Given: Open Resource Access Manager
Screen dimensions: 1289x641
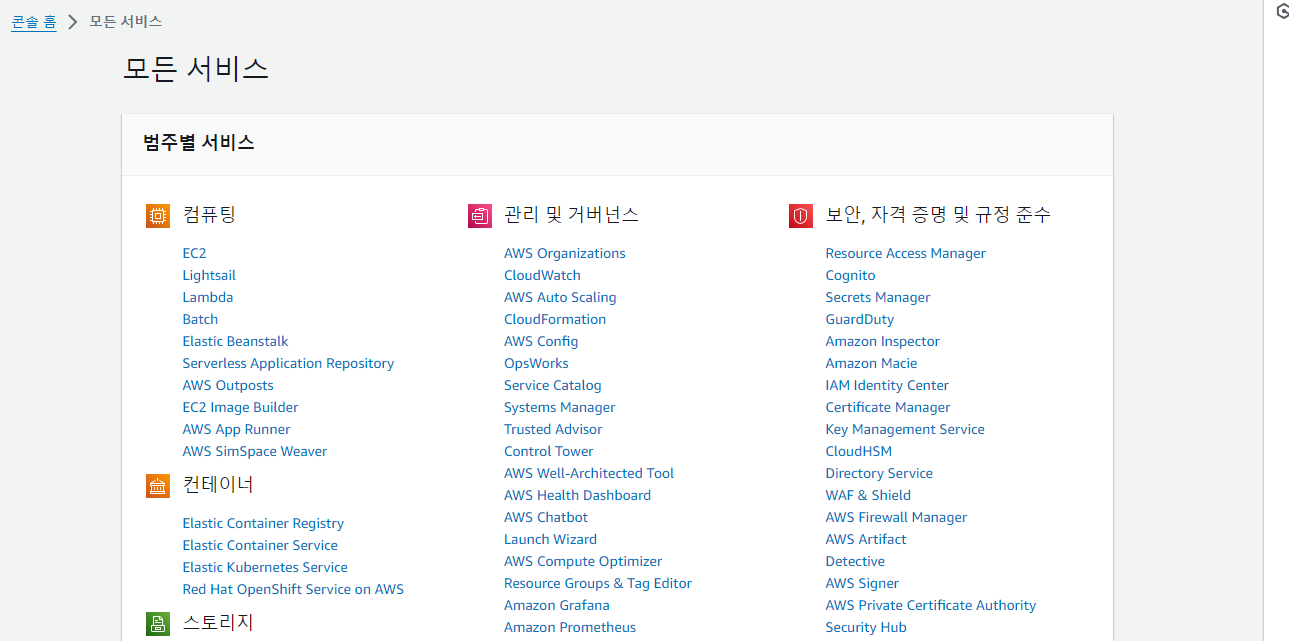Looking at the screenshot, I should coord(905,253).
